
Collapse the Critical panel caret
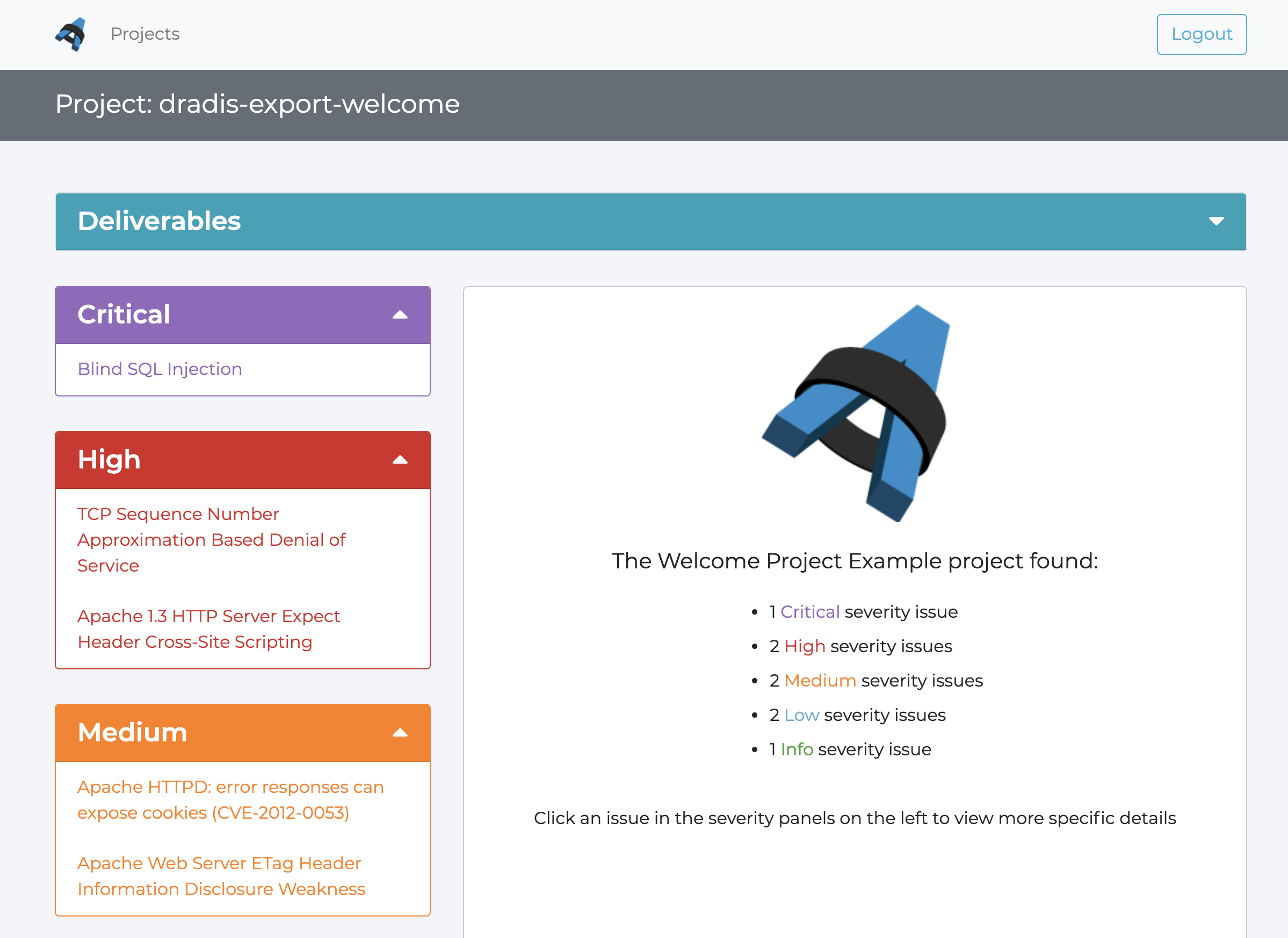tap(400, 315)
